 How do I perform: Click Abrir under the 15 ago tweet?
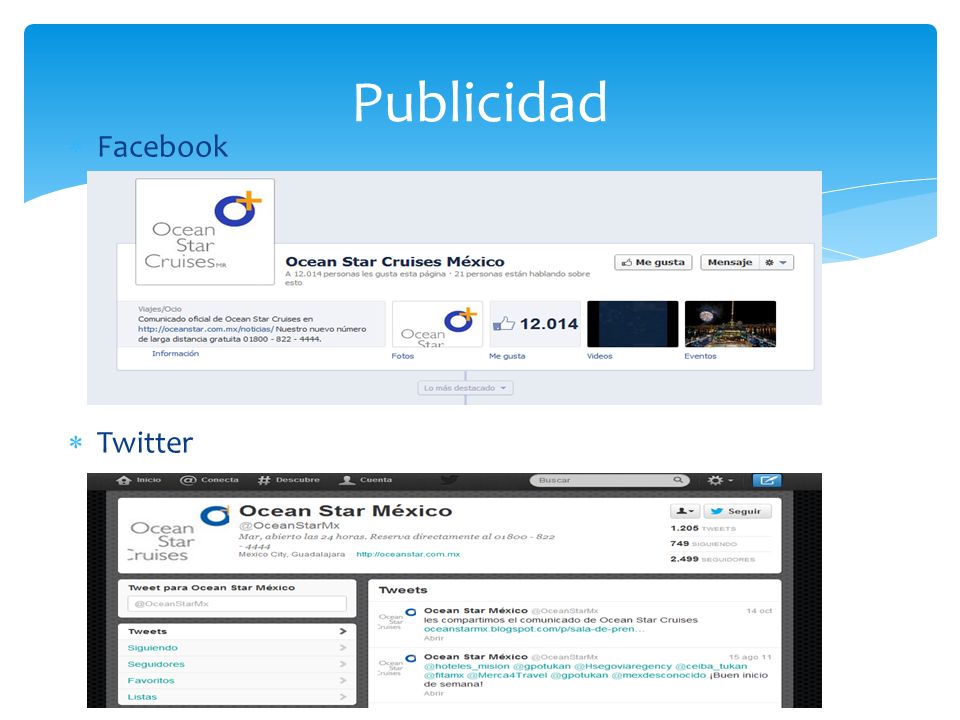(433, 693)
